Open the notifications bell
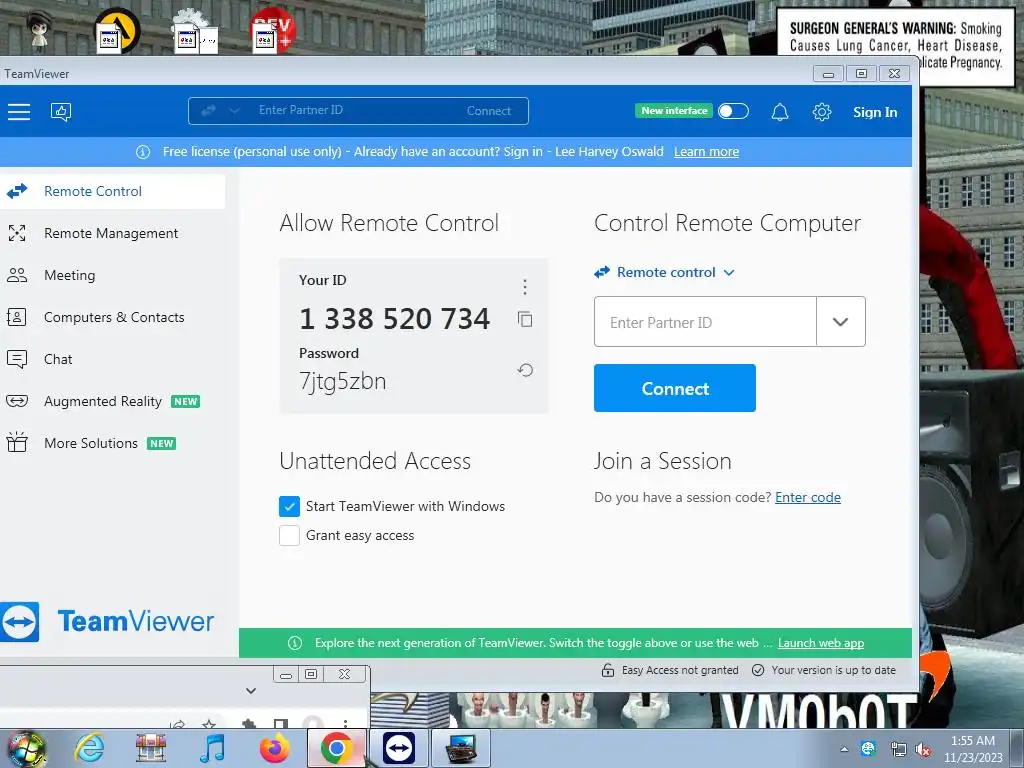This screenshot has height=768, width=1024. [x=780, y=112]
